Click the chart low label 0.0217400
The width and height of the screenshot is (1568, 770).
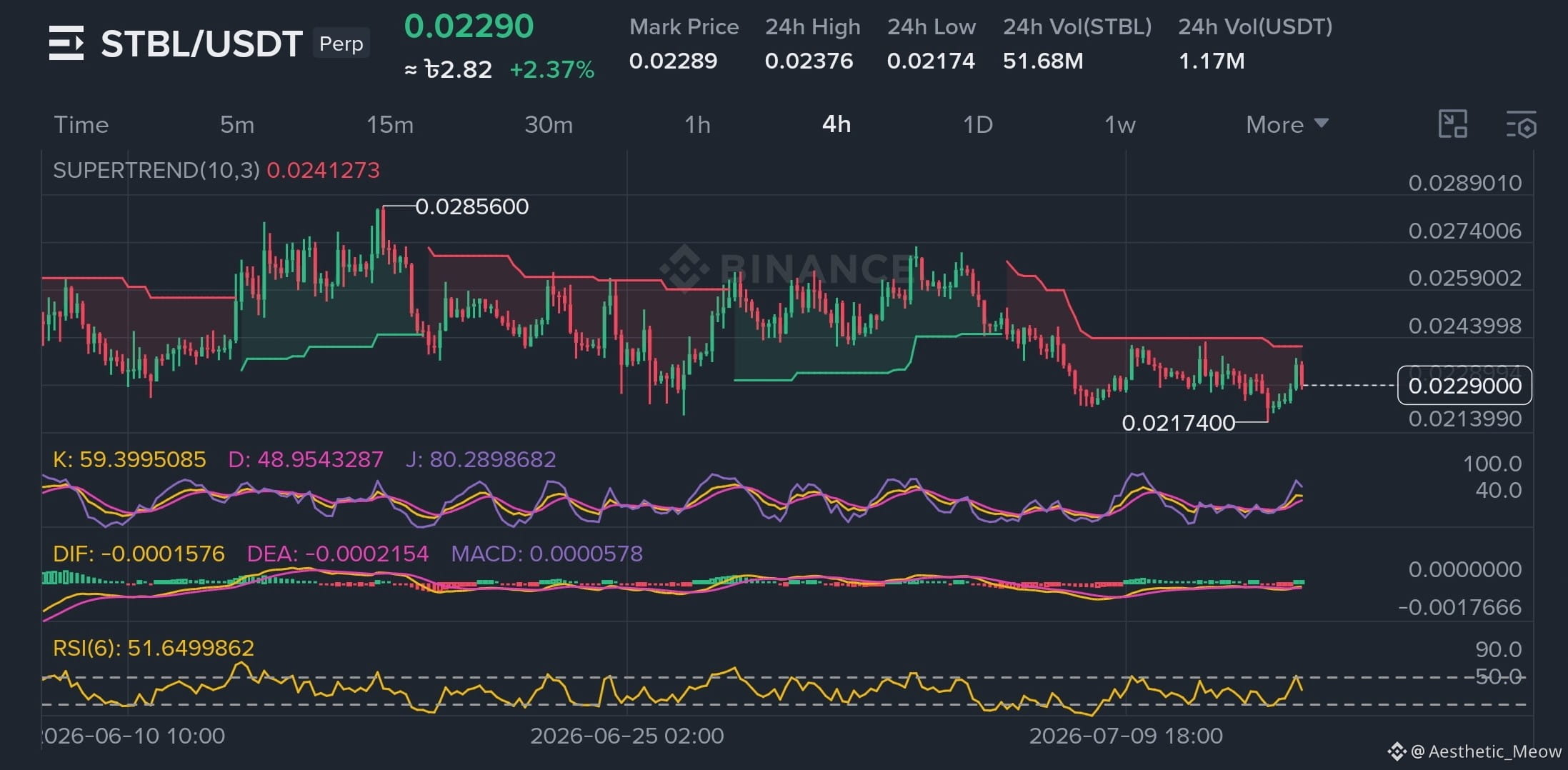tap(1179, 423)
